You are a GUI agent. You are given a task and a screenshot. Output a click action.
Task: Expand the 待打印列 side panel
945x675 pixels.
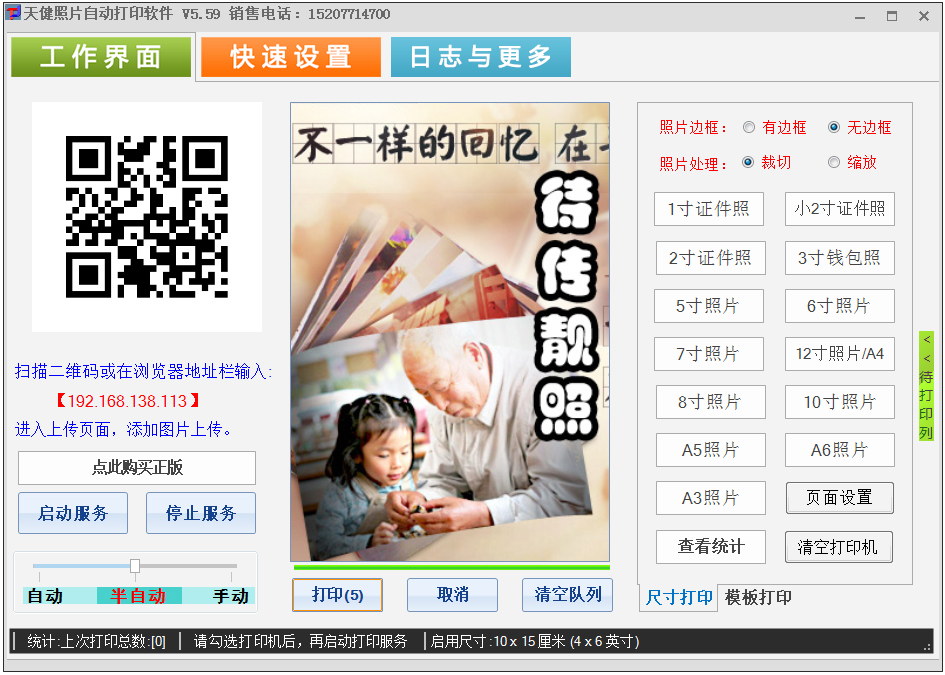926,386
